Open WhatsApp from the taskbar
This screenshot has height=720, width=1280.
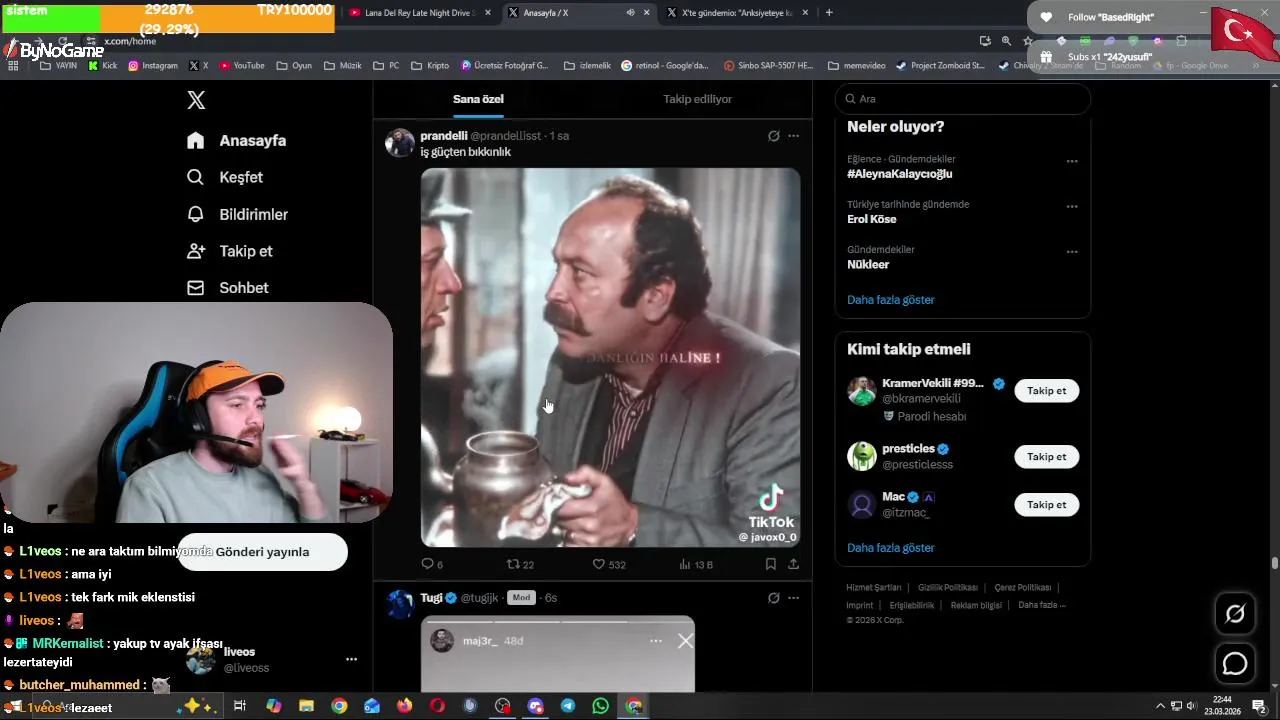click(600, 706)
